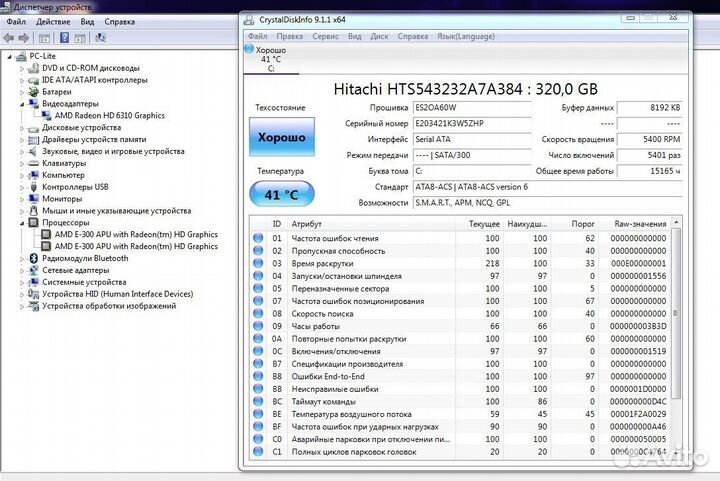Click the firmware field ES2OA60W
The image size is (720, 481).
472,108
